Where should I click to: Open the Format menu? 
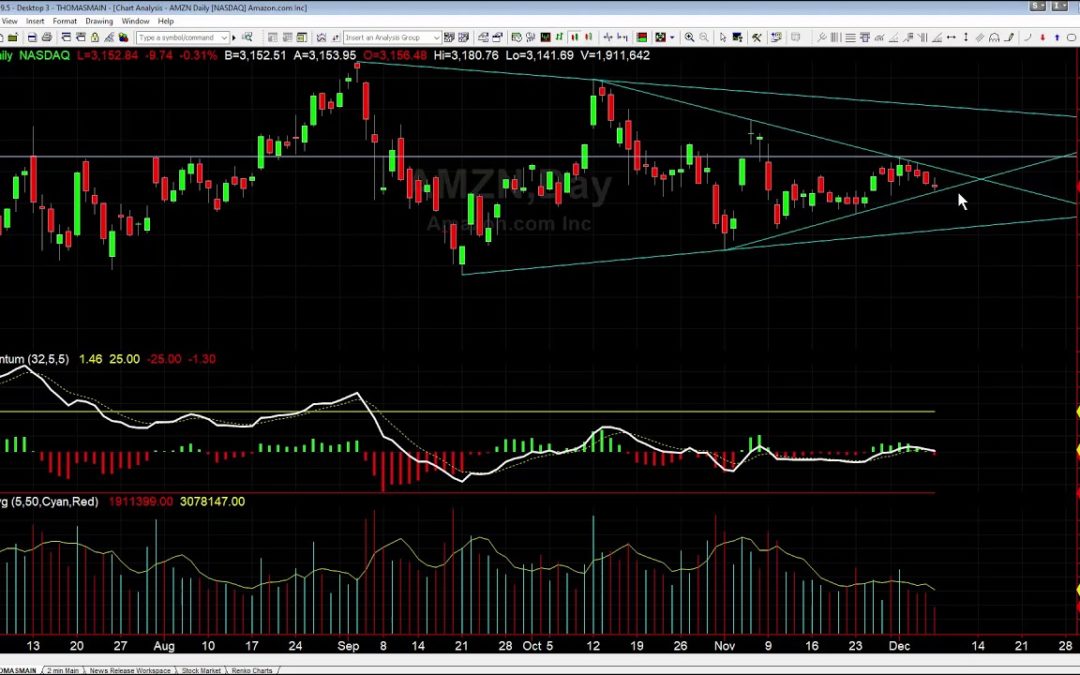[65, 20]
